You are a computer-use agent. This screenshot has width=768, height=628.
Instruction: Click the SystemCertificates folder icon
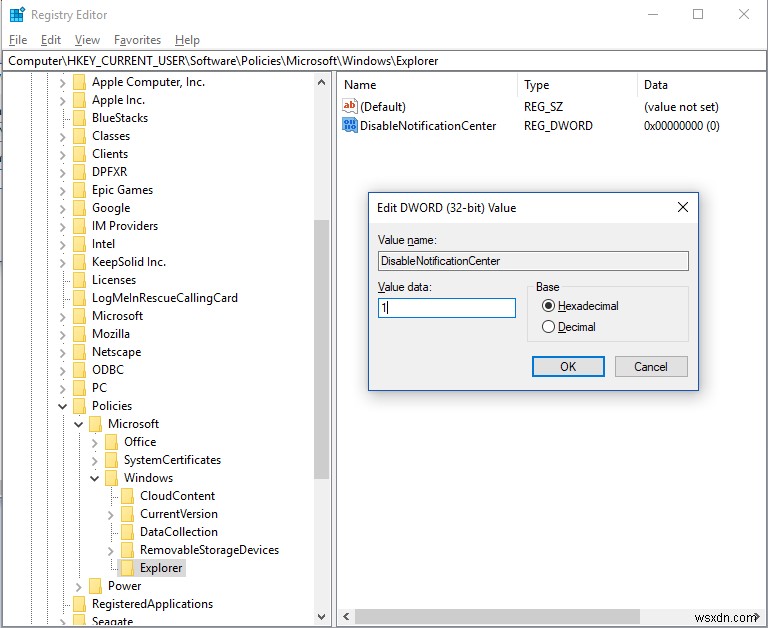[x=112, y=460]
